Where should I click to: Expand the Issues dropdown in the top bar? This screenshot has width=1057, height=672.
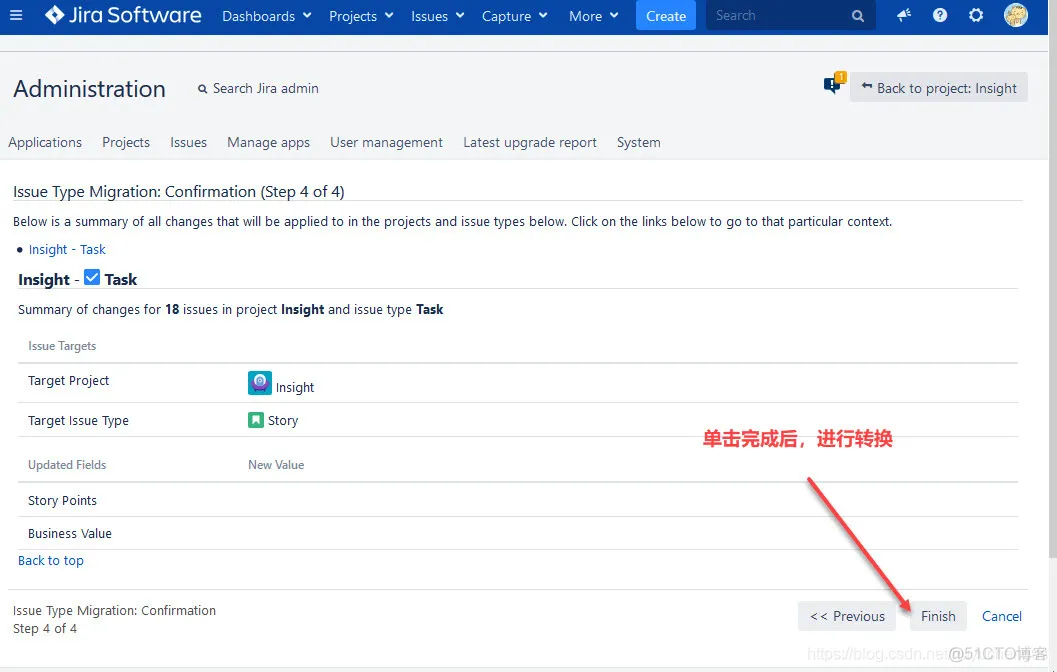tap(437, 16)
